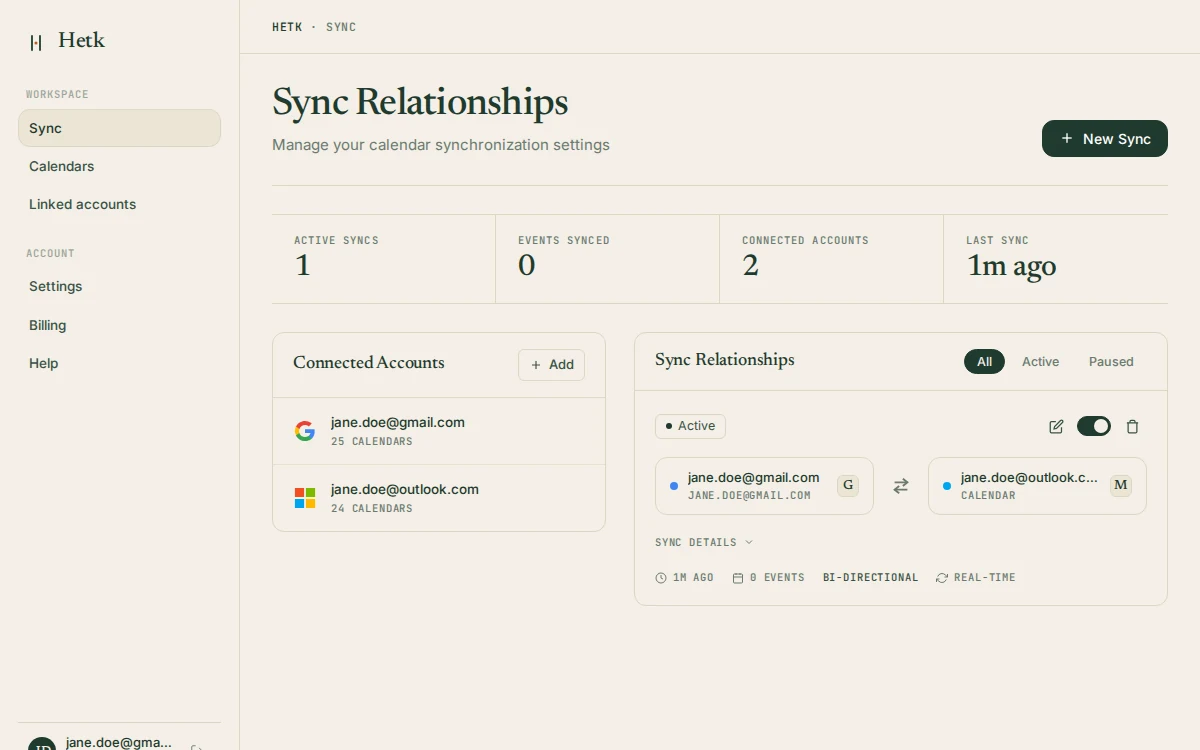Expand the SYNC DETAILS section
1200x750 pixels.
point(704,542)
